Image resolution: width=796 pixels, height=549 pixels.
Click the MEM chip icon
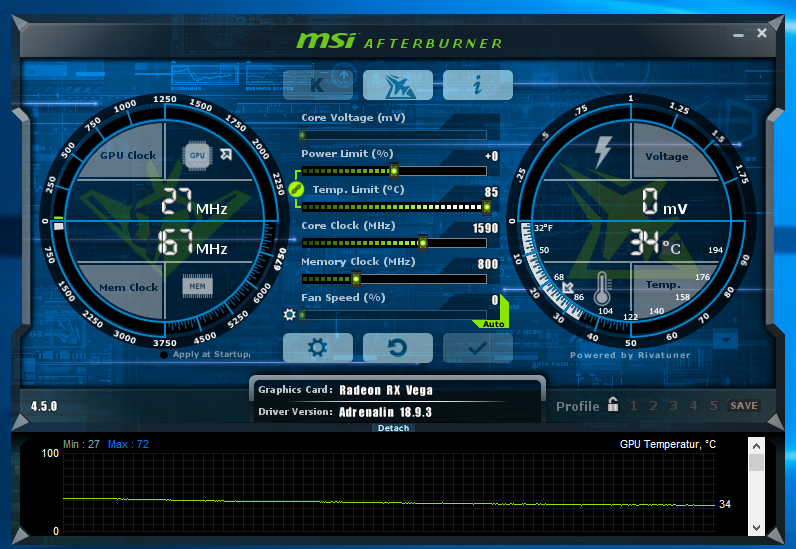click(197, 286)
